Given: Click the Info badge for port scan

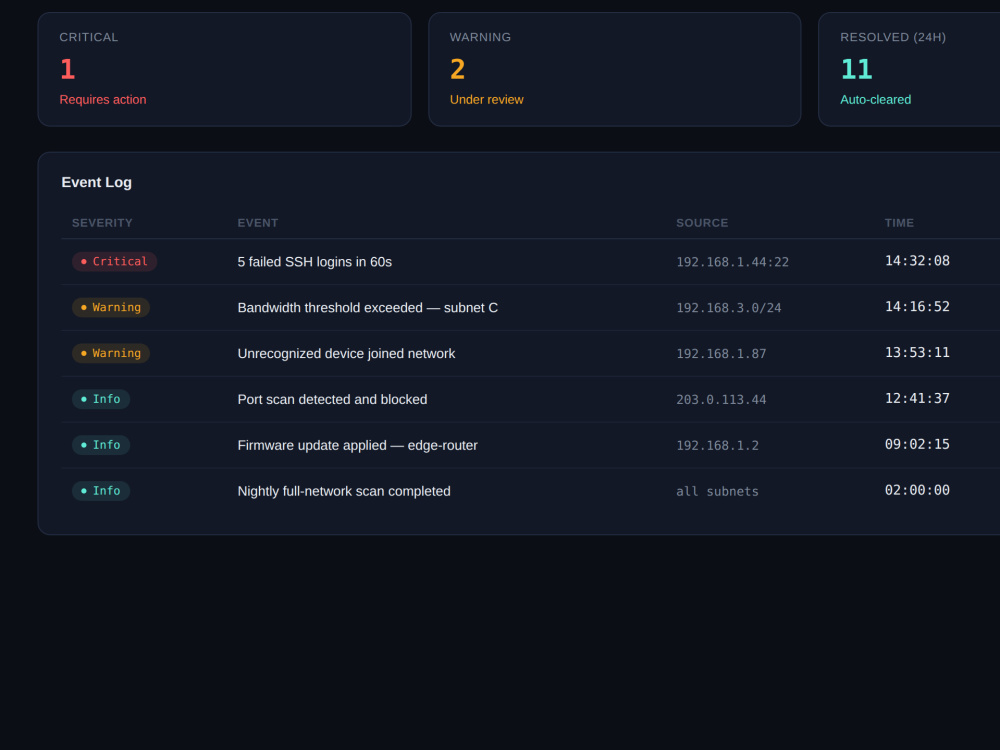Looking at the screenshot, I should pyautogui.click(x=101, y=399).
